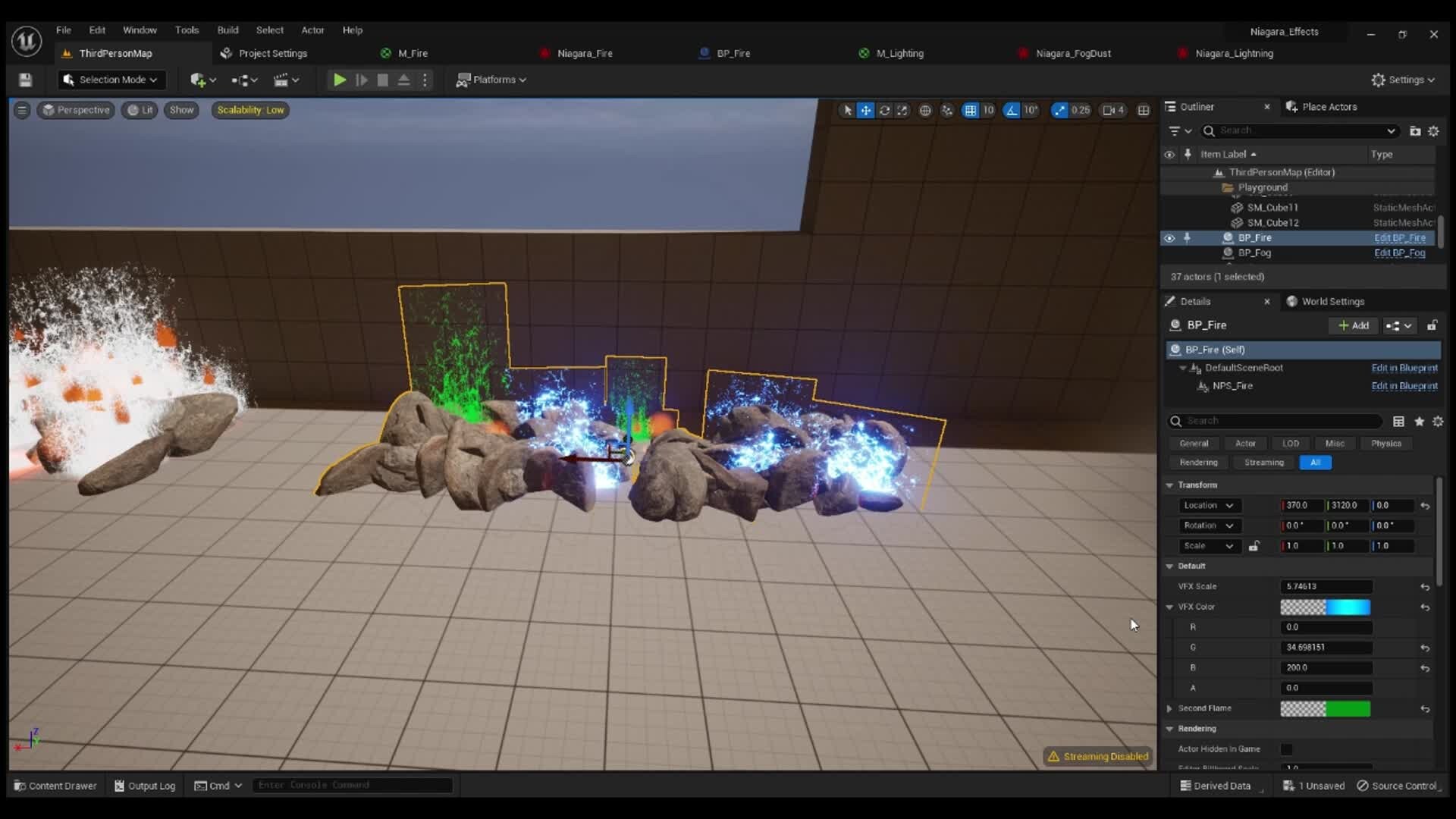
Task: Click the Edit BP_Fog link
Action: tap(1399, 253)
